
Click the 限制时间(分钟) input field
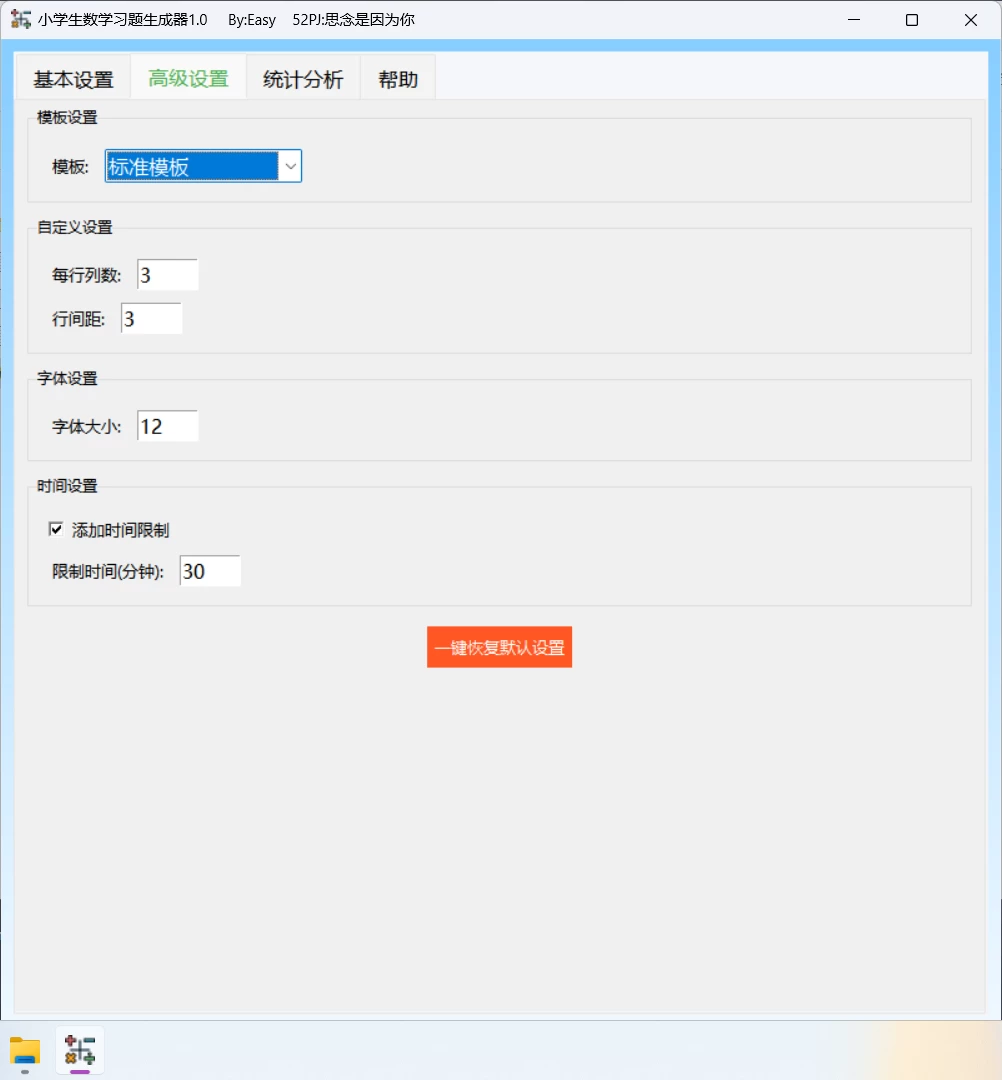pyautogui.click(x=210, y=570)
